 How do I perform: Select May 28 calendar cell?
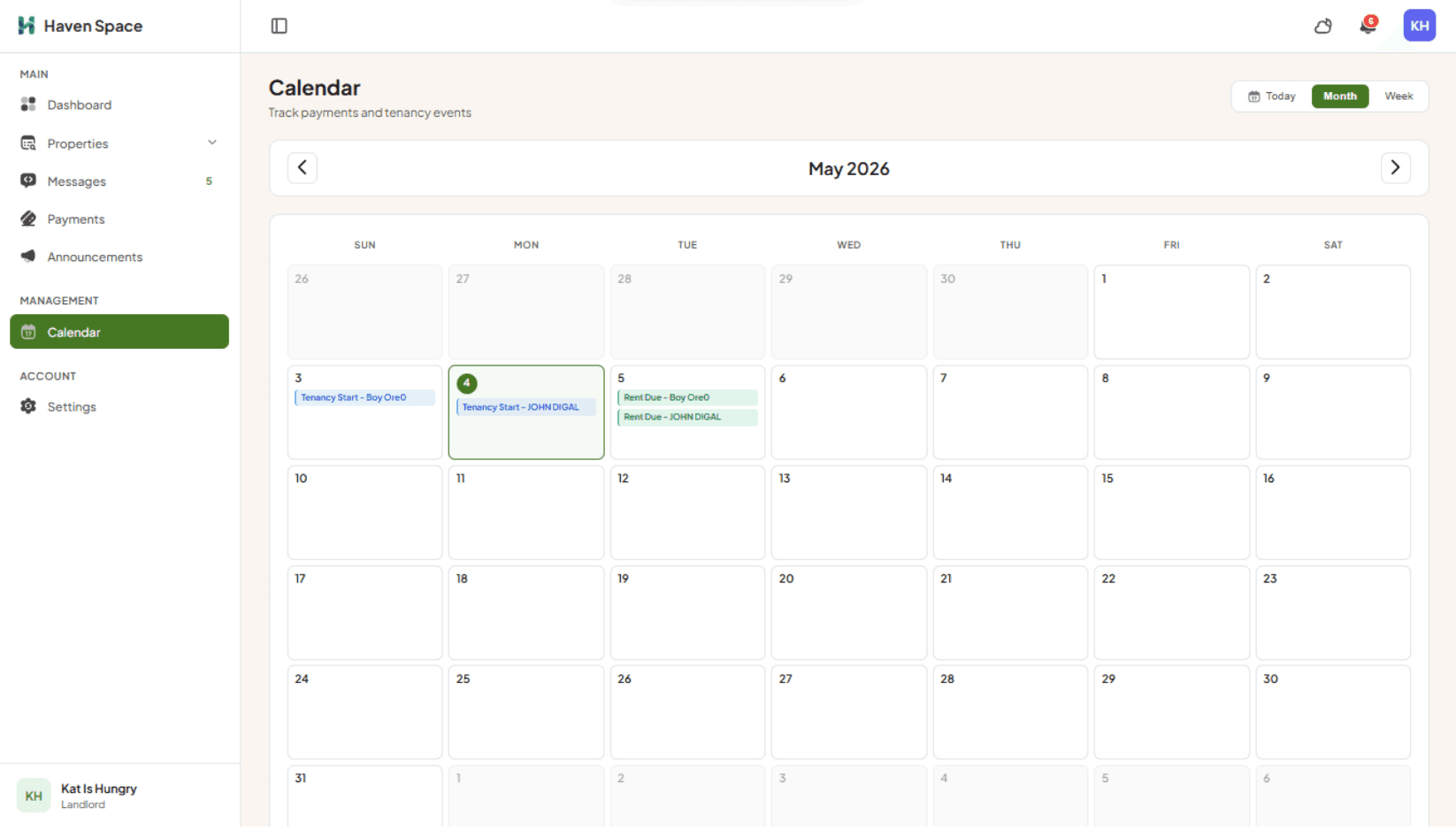(x=1010, y=712)
